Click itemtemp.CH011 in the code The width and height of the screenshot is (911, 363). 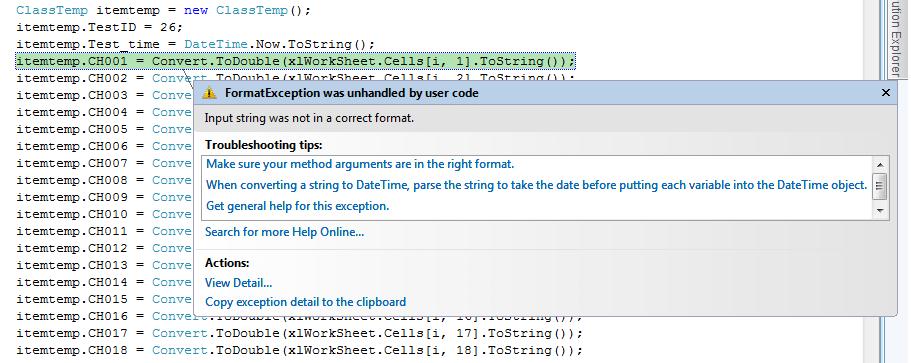point(71,231)
